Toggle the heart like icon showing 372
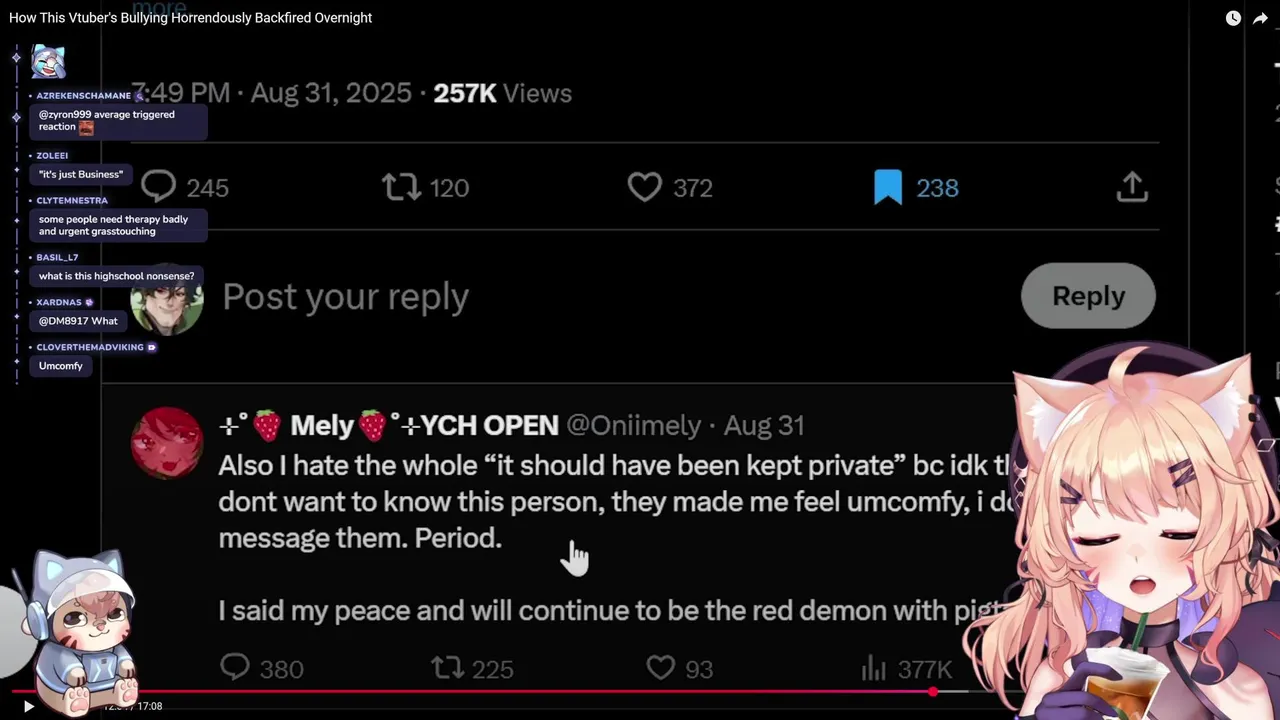Viewport: 1280px width, 720px height. (645, 187)
